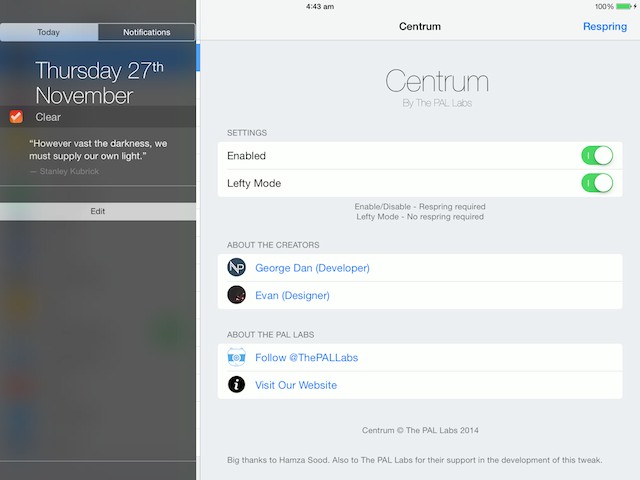
Task: Click the orange Clear app checkmark icon
Action: point(16,117)
